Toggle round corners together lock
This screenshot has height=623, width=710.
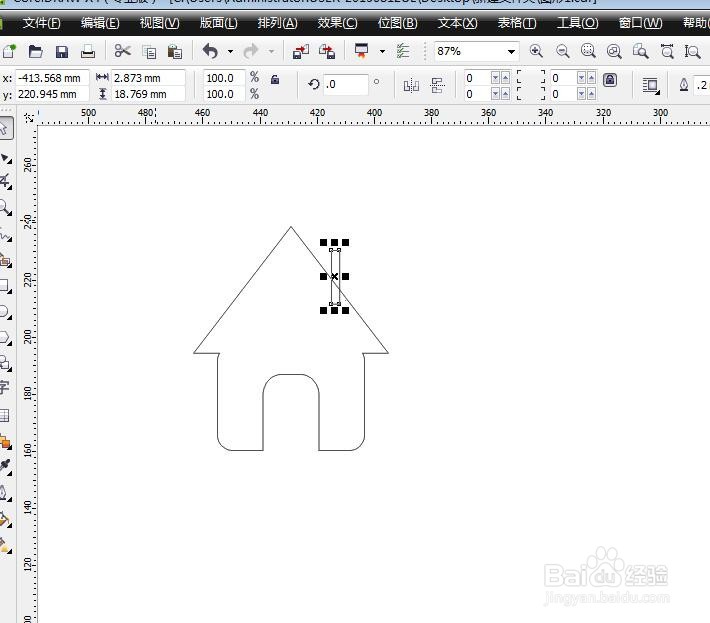click(x=610, y=81)
